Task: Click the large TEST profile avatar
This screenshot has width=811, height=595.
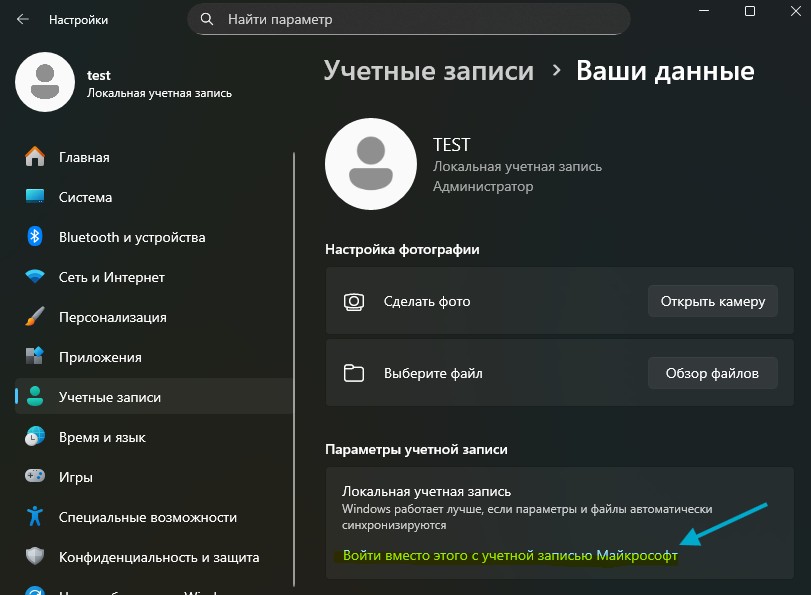Action: point(371,165)
